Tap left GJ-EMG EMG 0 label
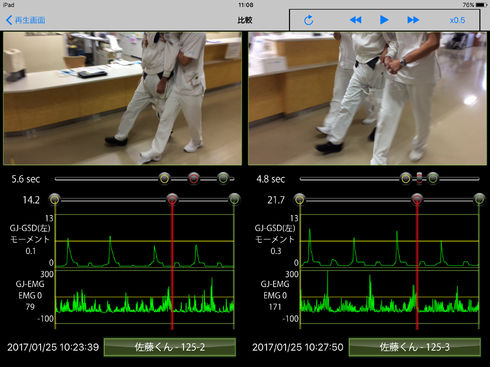The image size is (490, 367). 30,290
